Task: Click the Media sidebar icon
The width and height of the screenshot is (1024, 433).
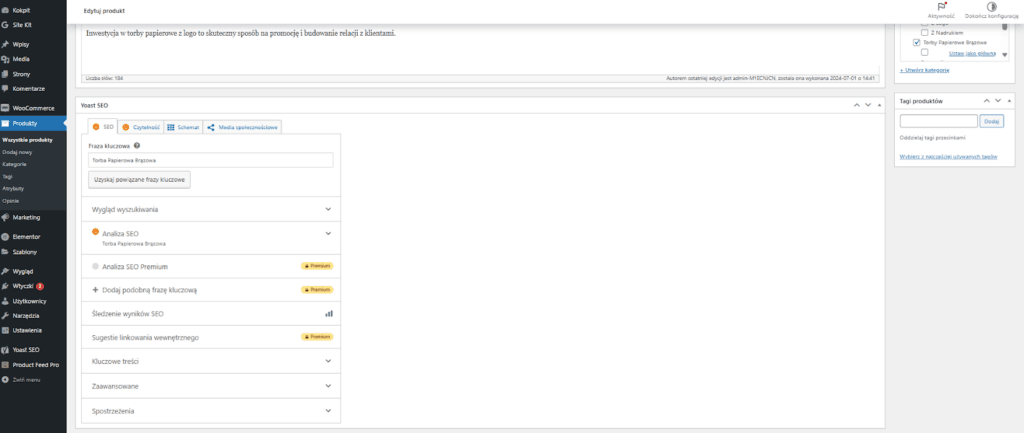Action: (6, 59)
